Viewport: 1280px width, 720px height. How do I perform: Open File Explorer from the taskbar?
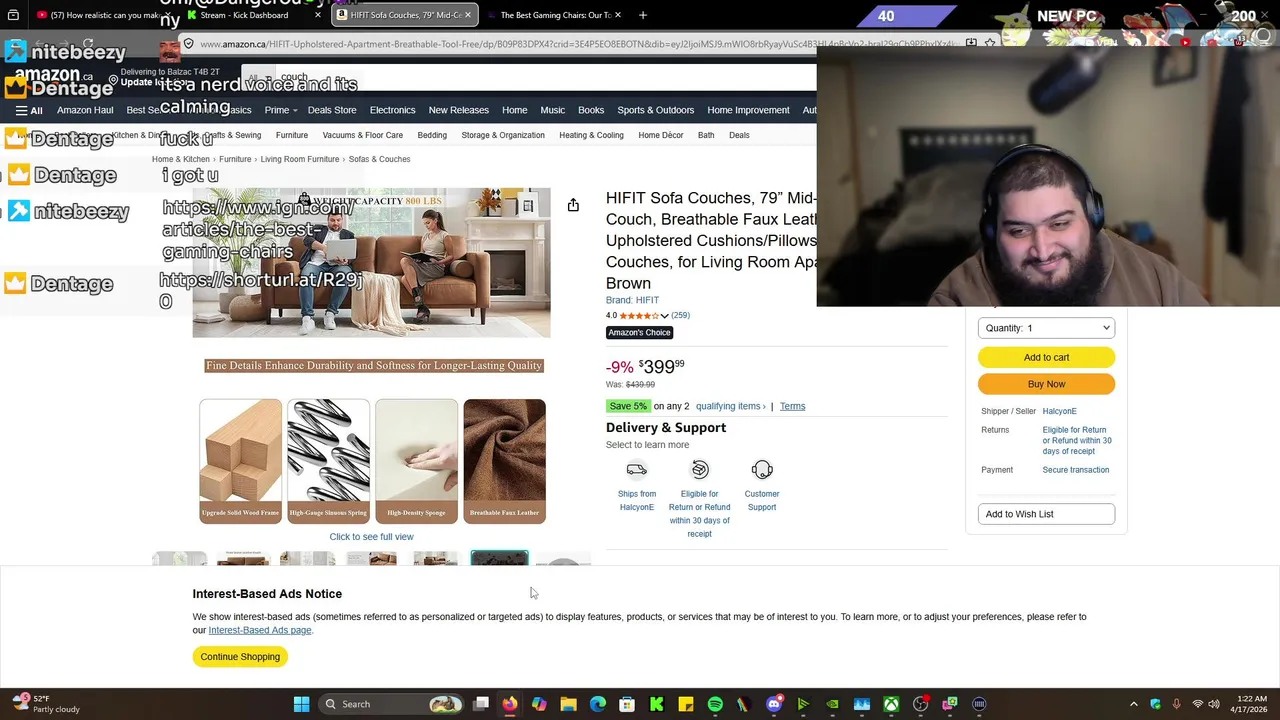[x=568, y=704]
